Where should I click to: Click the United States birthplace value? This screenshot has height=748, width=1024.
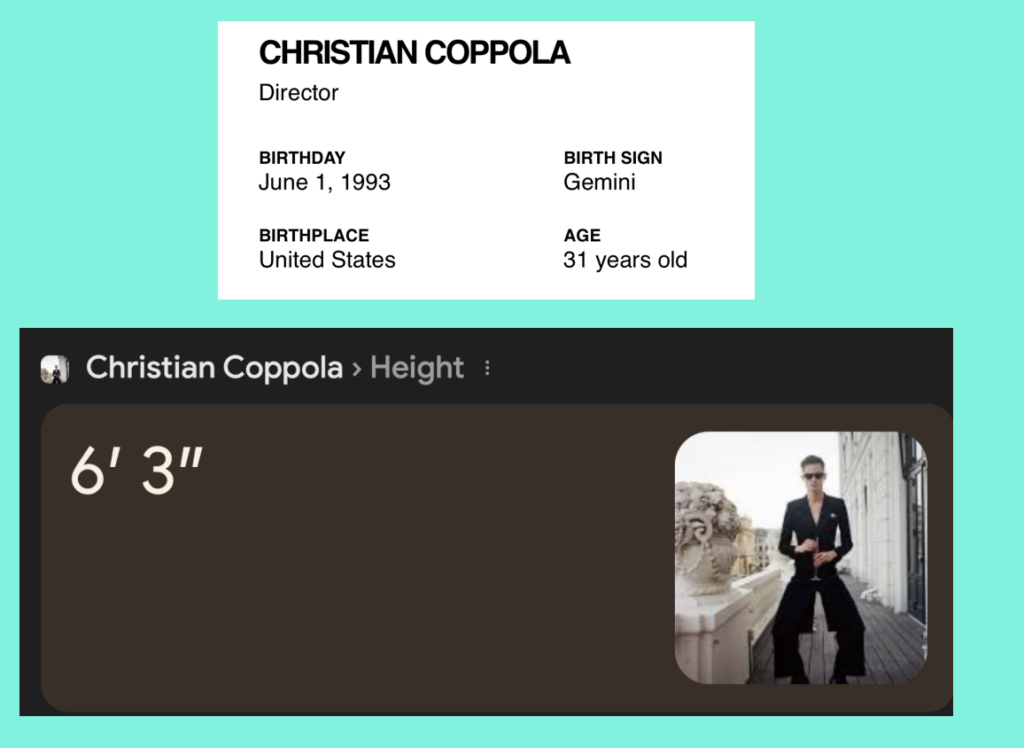(x=327, y=260)
